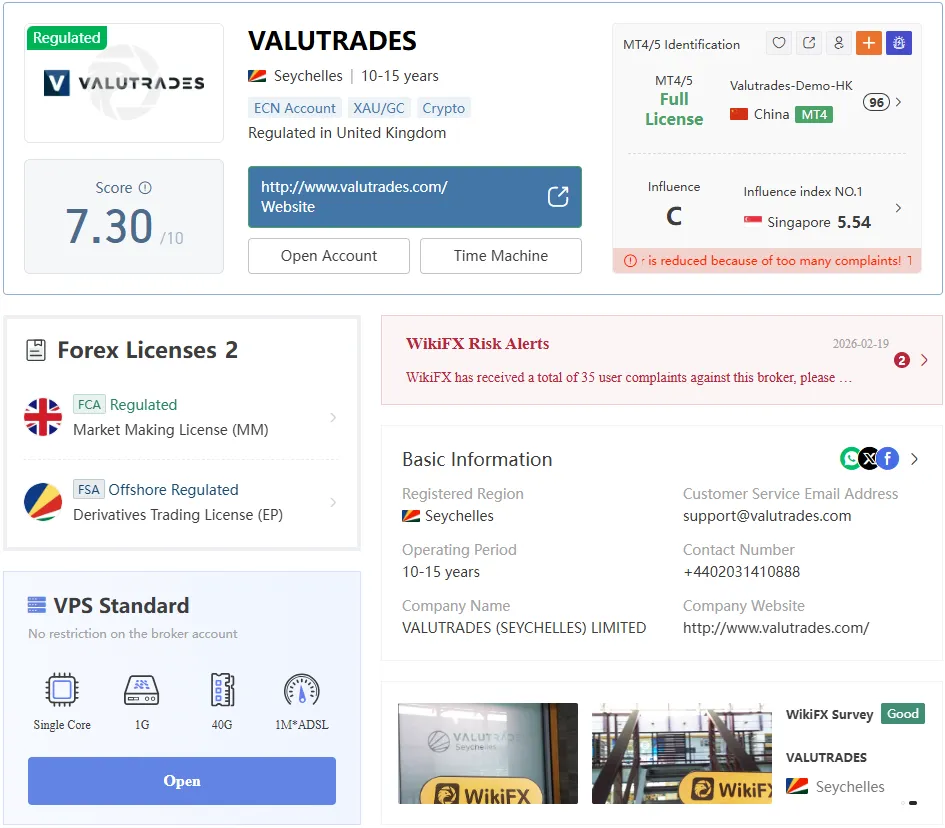Expand the FCA Market Making License chevron
This screenshot has height=828, width=945.
pyautogui.click(x=333, y=417)
